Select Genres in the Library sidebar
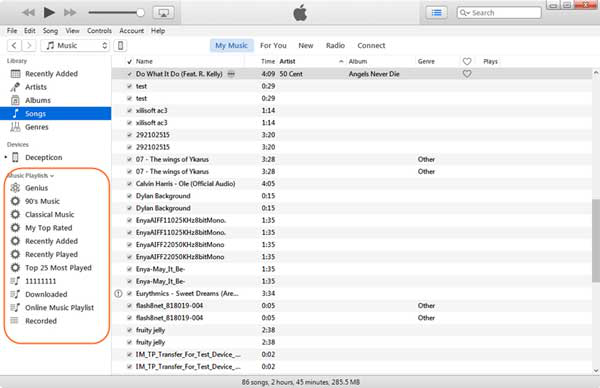The width and height of the screenshot is (600, 388). (x=55, y=127)
